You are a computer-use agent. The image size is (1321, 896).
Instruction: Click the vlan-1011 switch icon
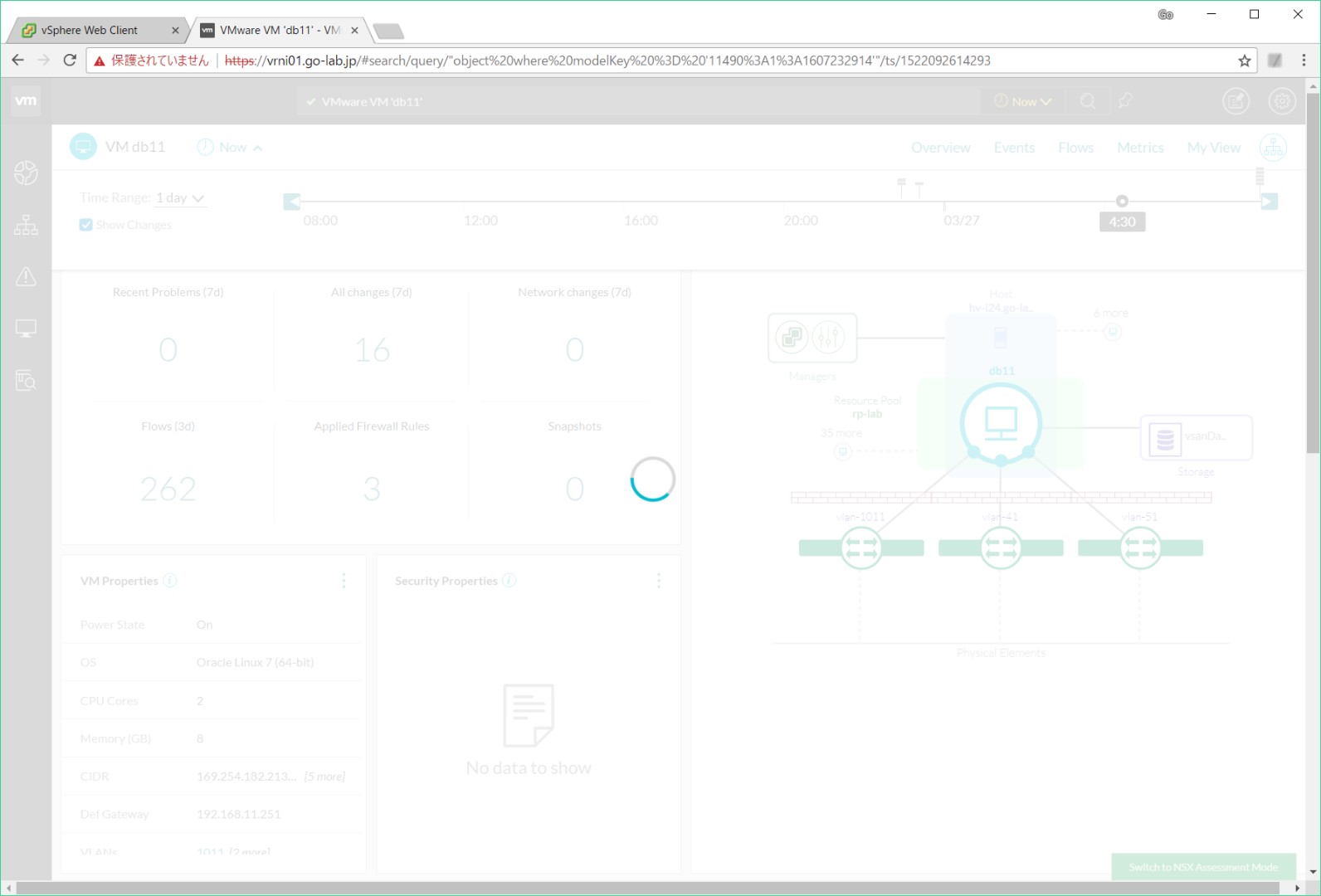click(x=860, y=548)
